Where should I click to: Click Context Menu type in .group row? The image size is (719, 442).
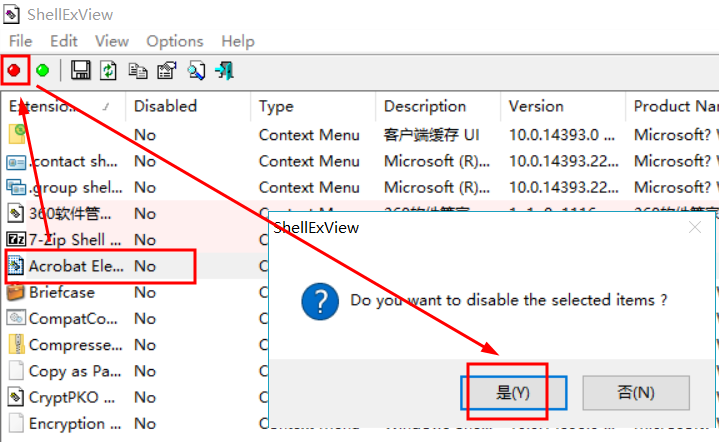[310, 188]
